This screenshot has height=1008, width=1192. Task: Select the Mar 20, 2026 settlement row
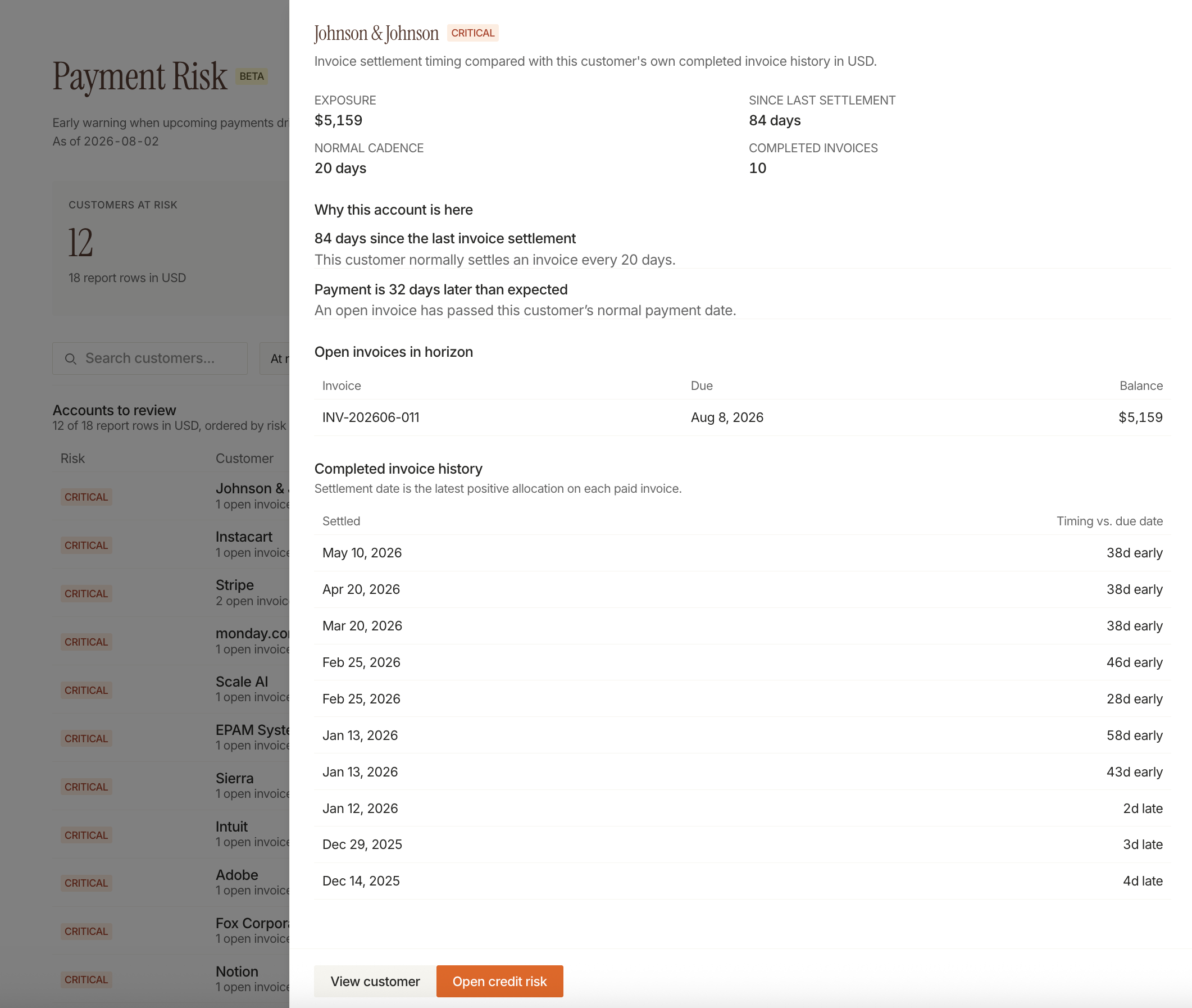pyautogui.click(x=743, y=626)
